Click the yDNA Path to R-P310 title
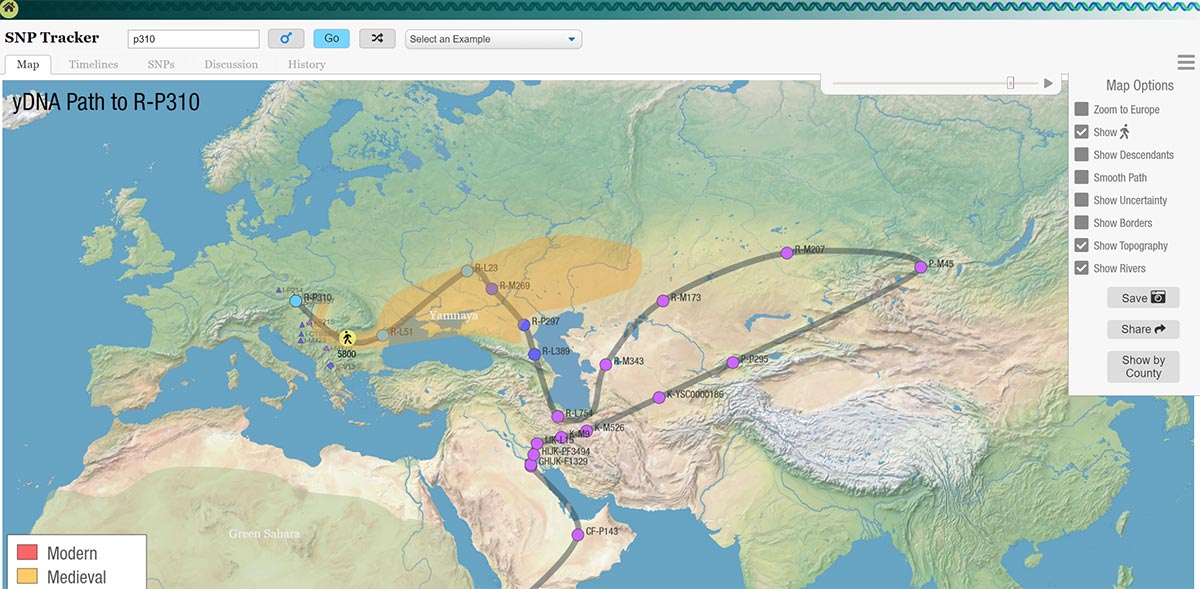The width and height of the screenshot is (1200, 589). tap(105, 102)
